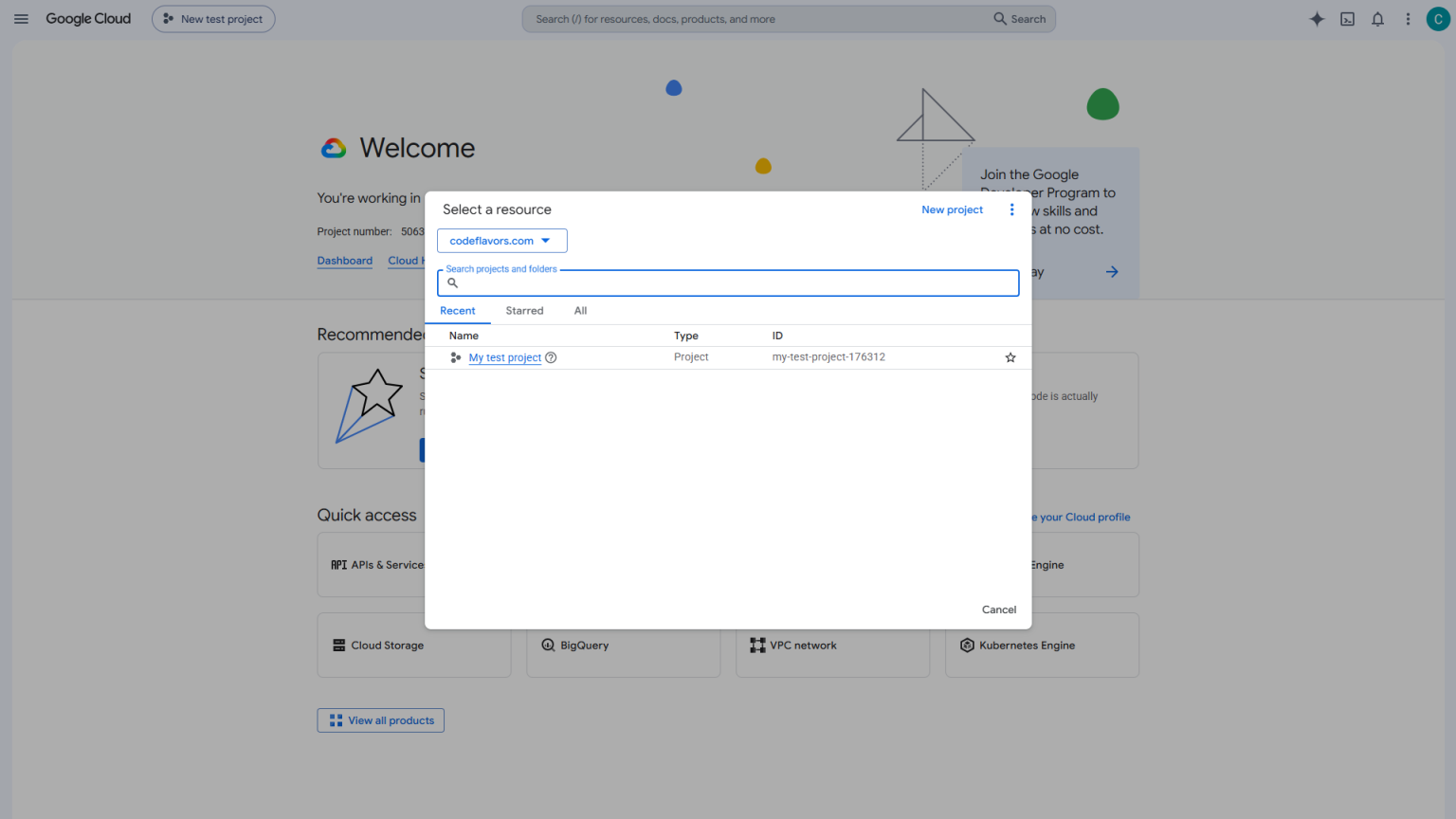Open the BigQuery quick access card

pyautogui.click(x=623, y=645)
